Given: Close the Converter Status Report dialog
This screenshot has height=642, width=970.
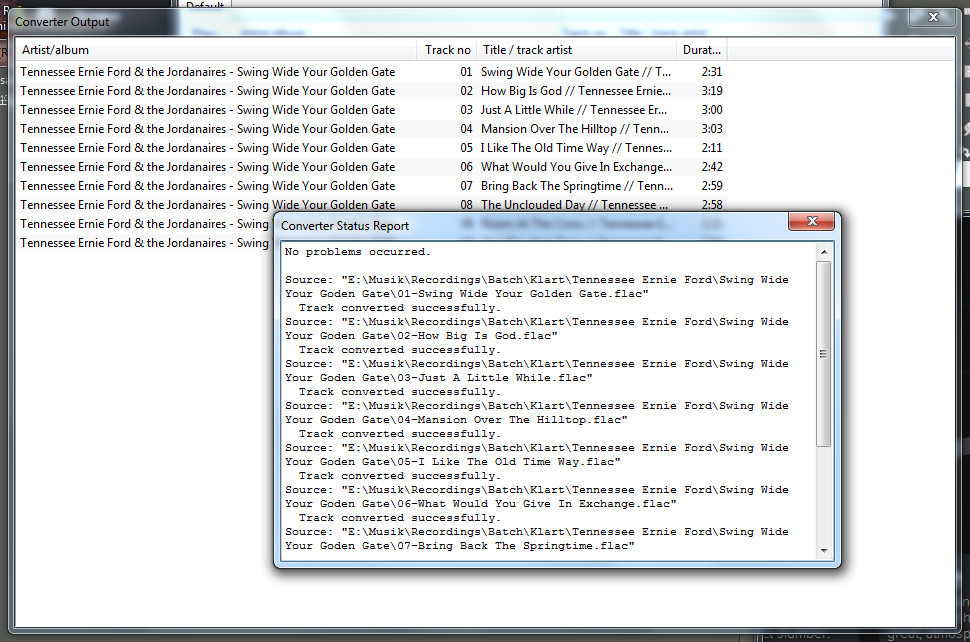Looking at the screenshot, I should (x=812, y=221).
